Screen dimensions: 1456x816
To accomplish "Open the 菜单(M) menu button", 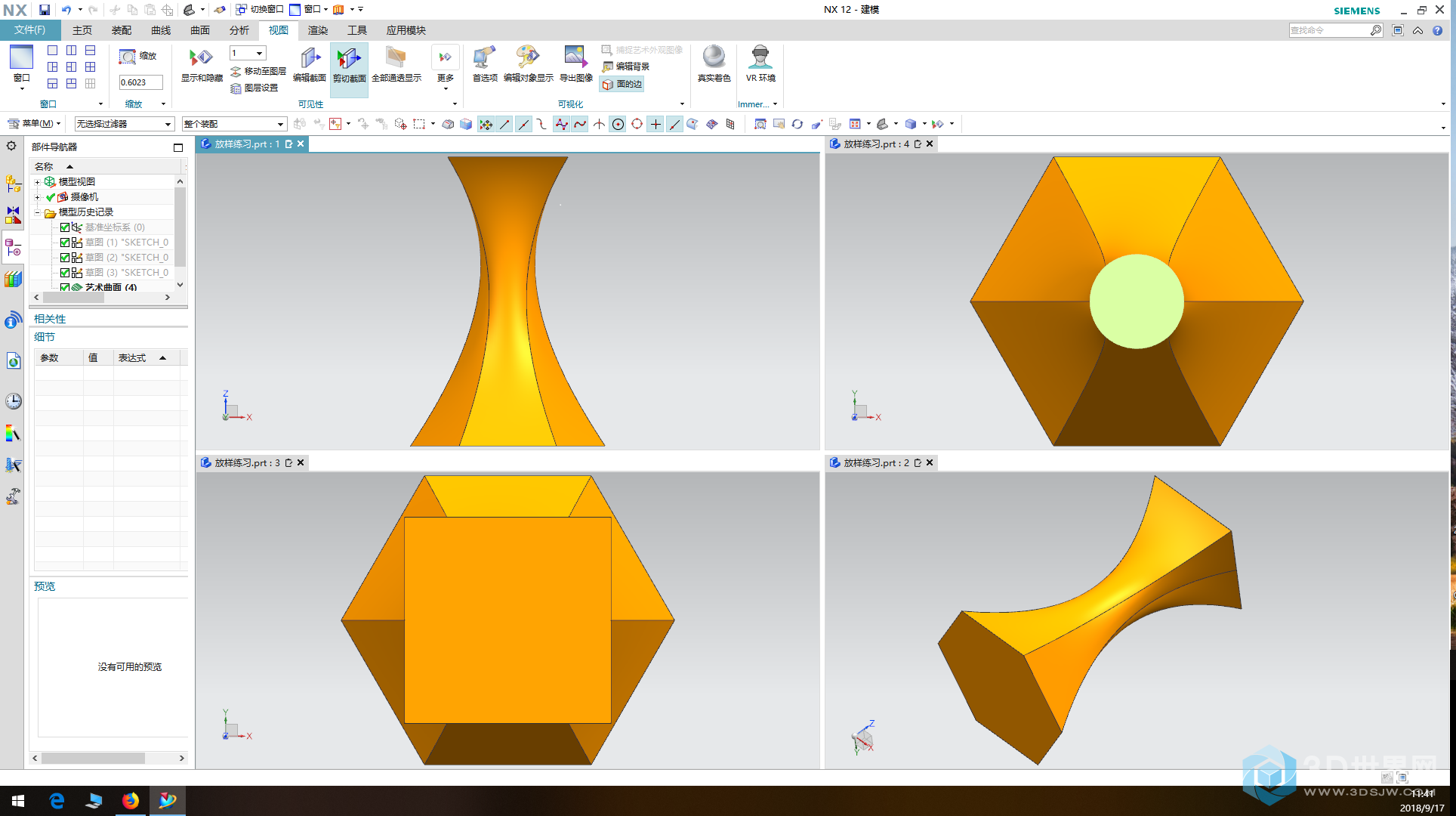I will coord(34,123).
